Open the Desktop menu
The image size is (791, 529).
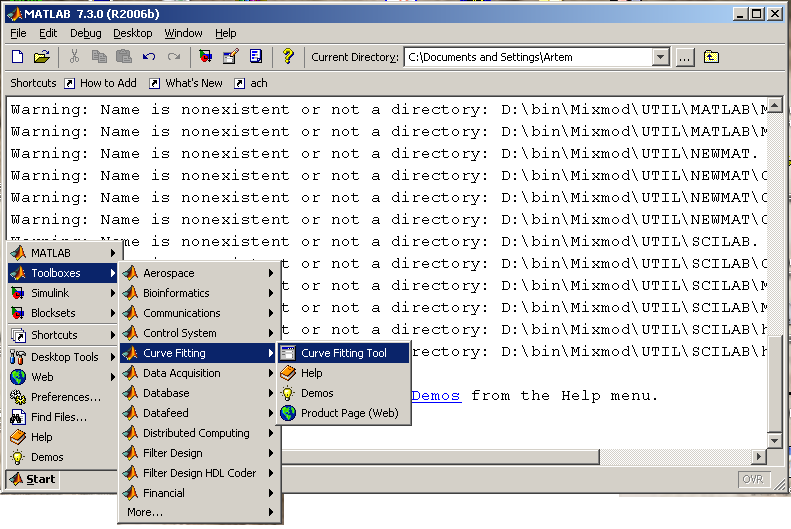(x=133, y=33)
